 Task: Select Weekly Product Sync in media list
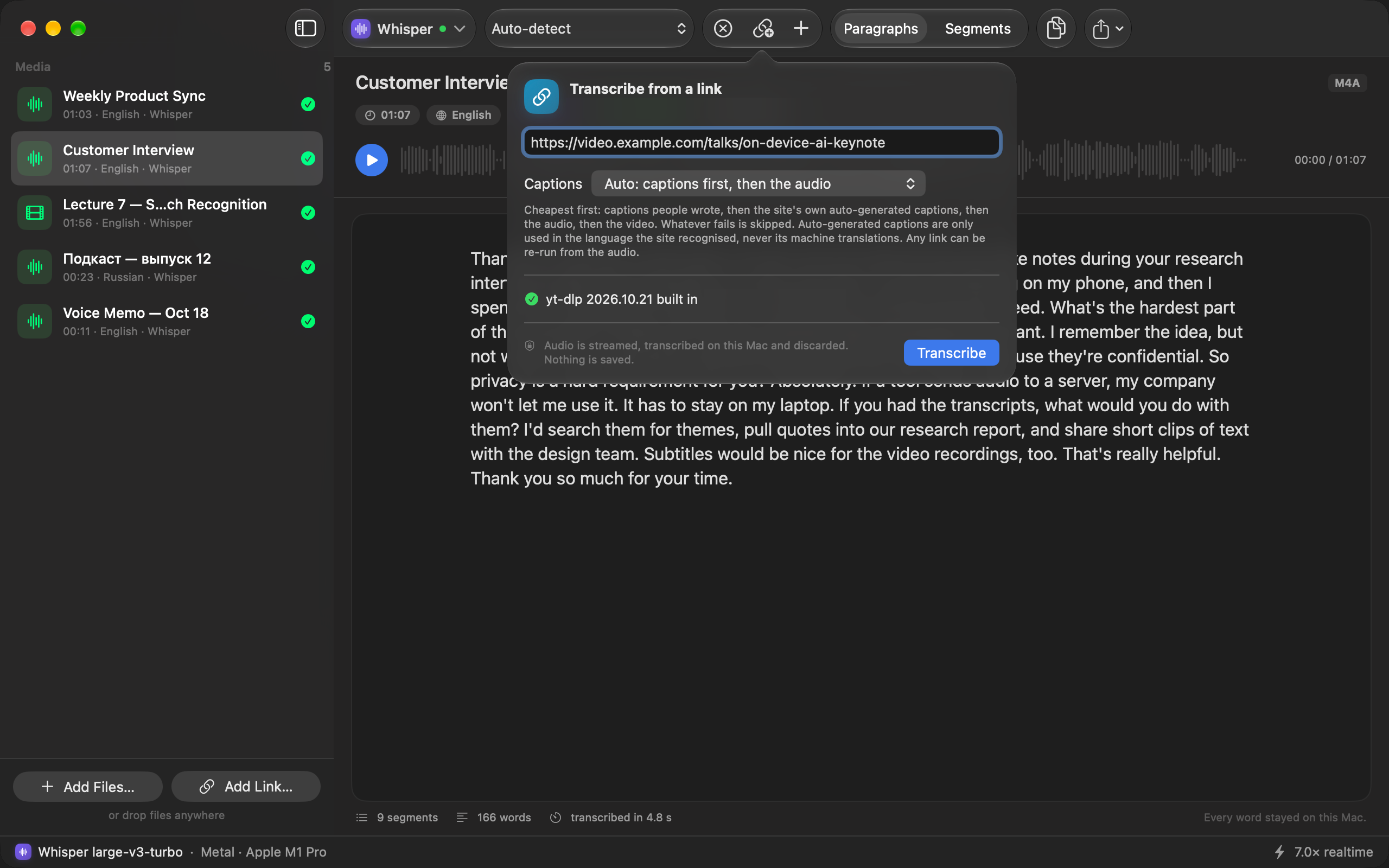167,104
